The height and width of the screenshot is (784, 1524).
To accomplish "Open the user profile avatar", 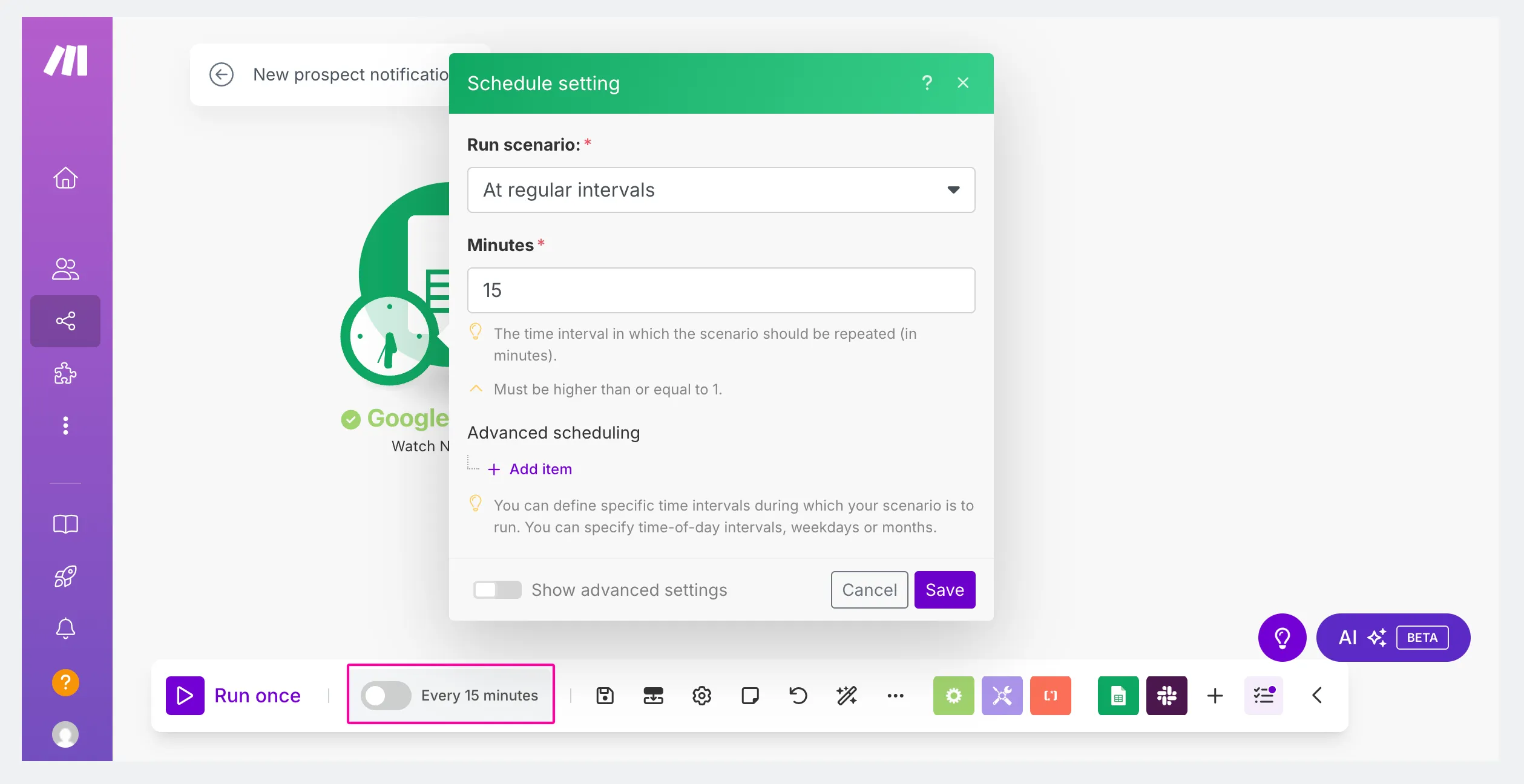I will pos(65,734).
